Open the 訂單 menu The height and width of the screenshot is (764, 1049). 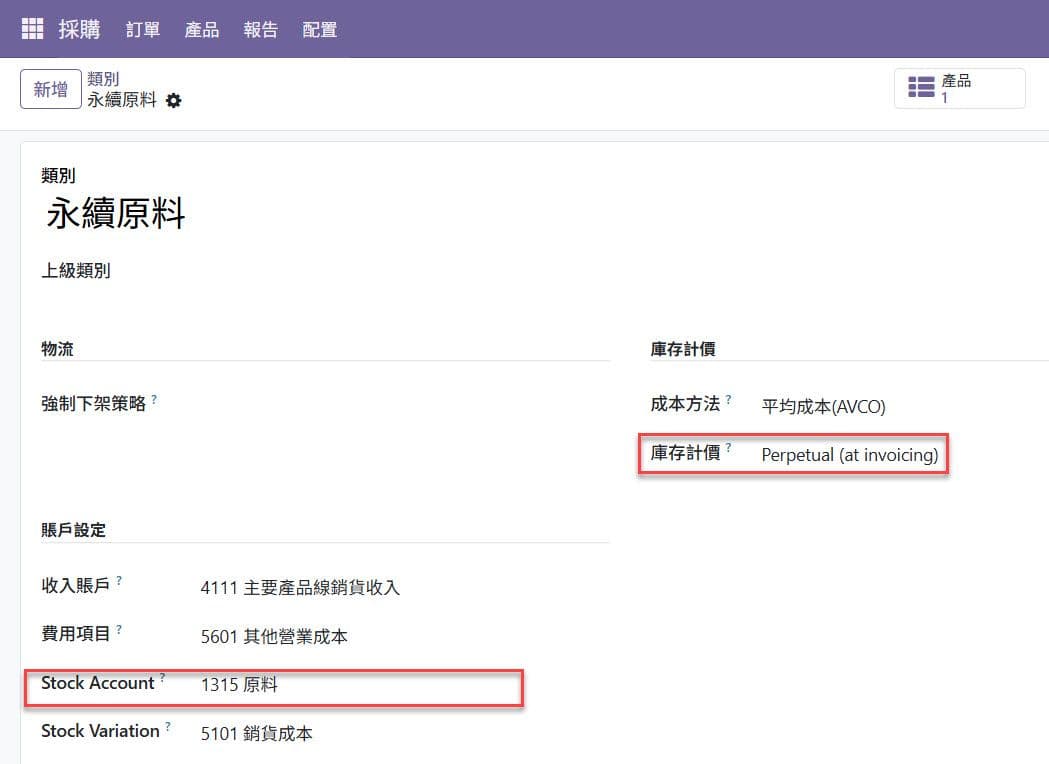[143, 30]
